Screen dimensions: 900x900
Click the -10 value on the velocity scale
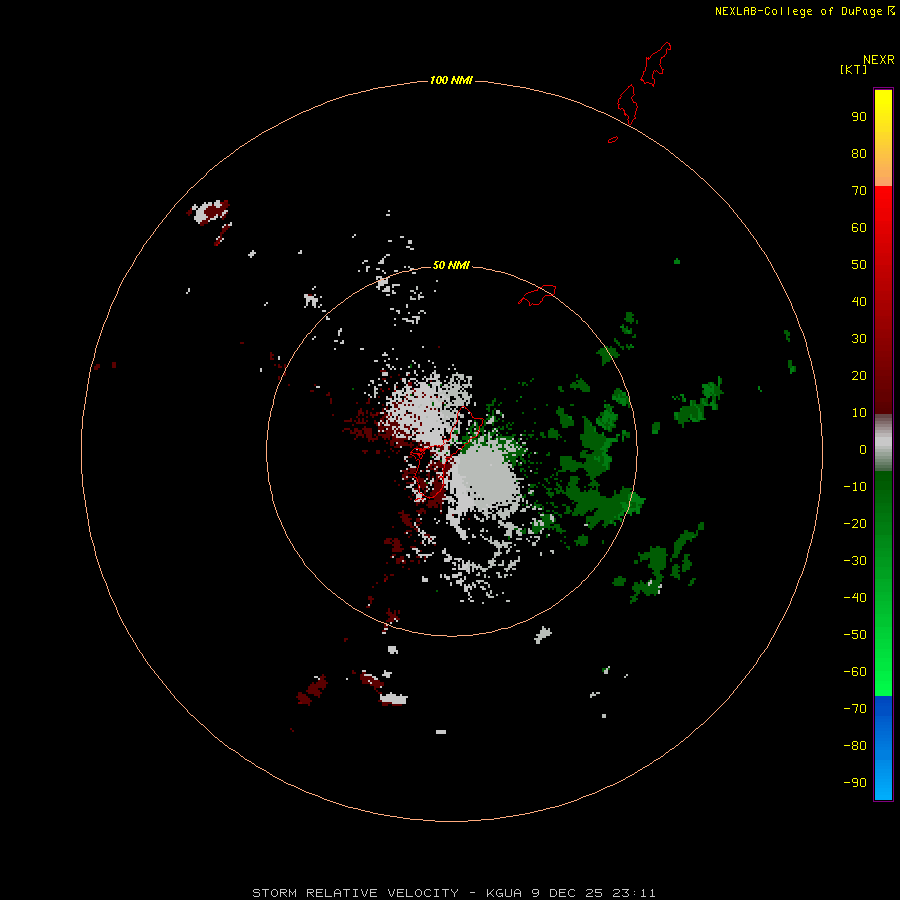(x=855, y=487)
